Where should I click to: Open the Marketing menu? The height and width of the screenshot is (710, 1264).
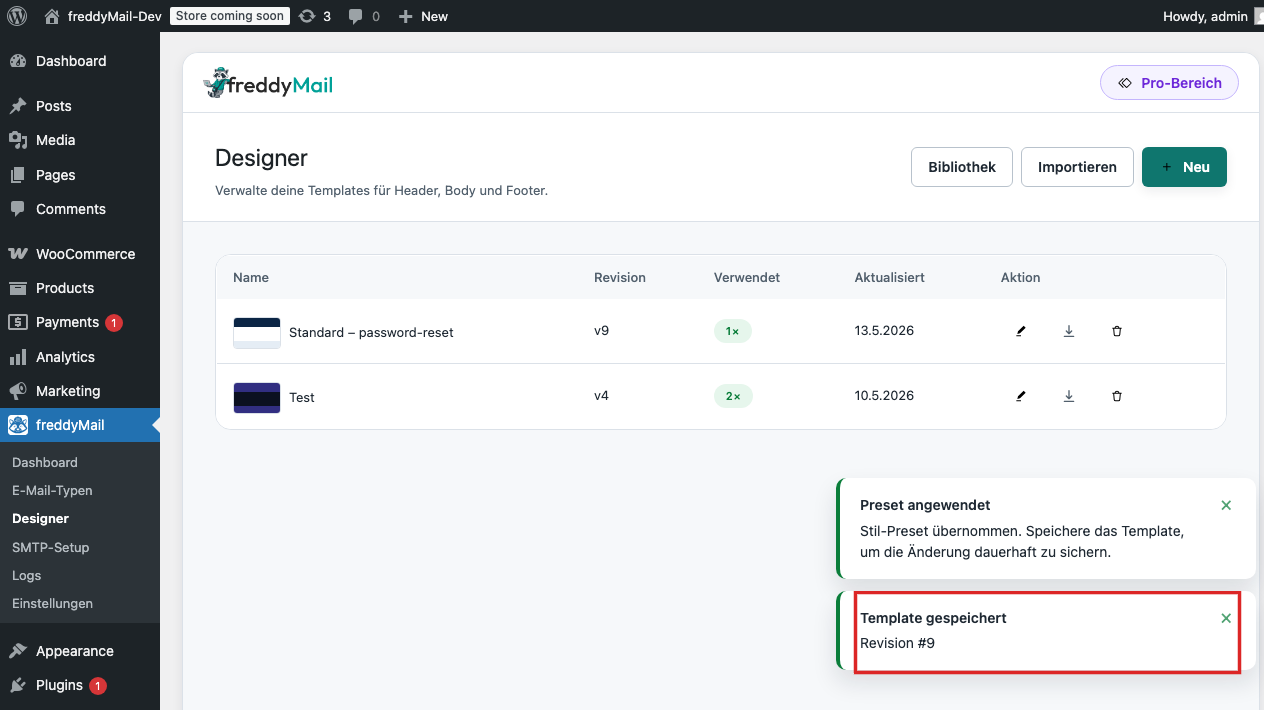coord(80,391)
